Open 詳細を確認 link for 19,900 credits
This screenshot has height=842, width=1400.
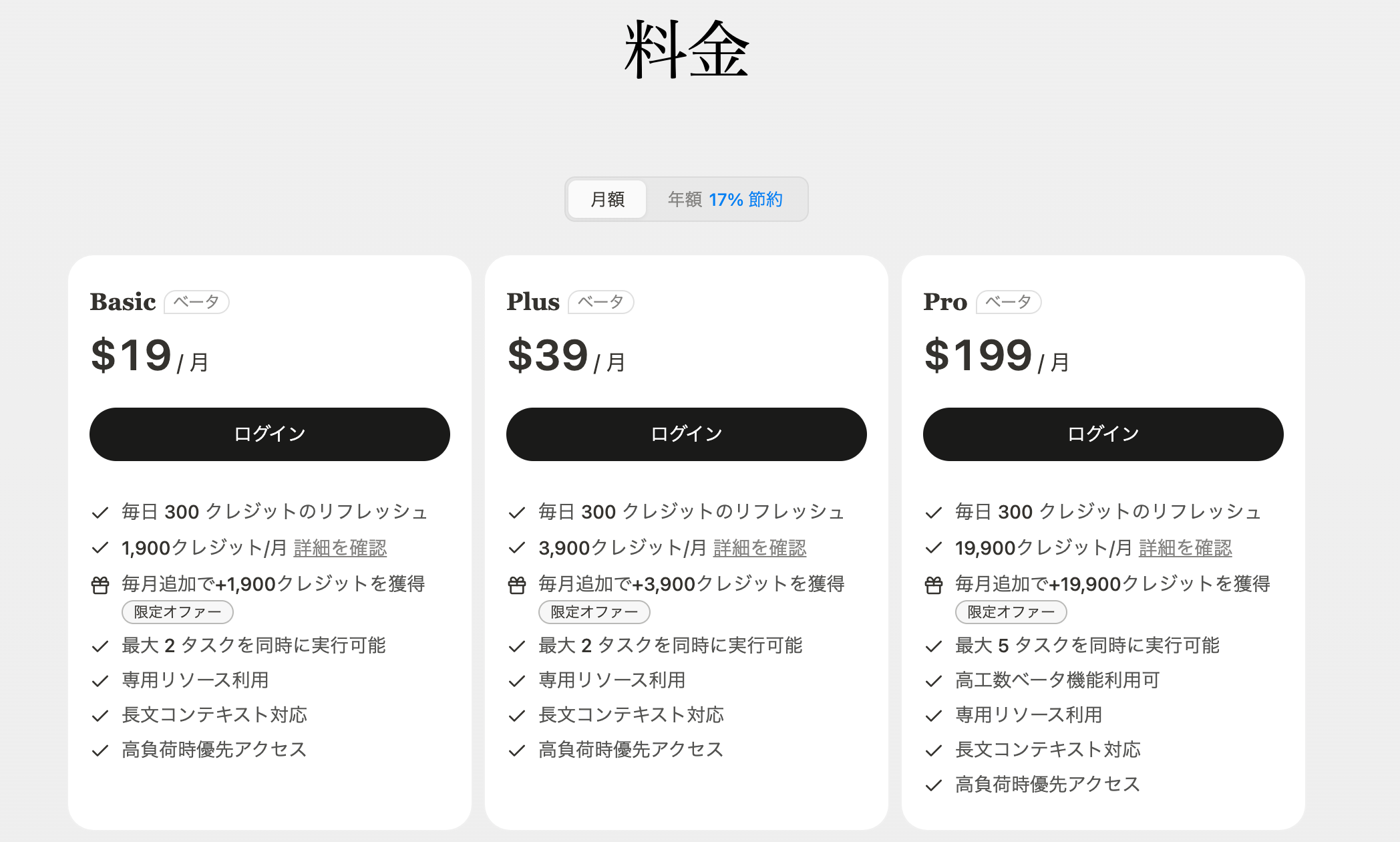point(1186,548)
